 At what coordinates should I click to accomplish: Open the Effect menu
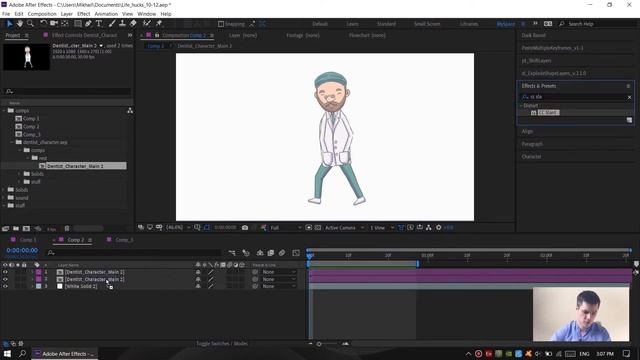coord(83,14)
